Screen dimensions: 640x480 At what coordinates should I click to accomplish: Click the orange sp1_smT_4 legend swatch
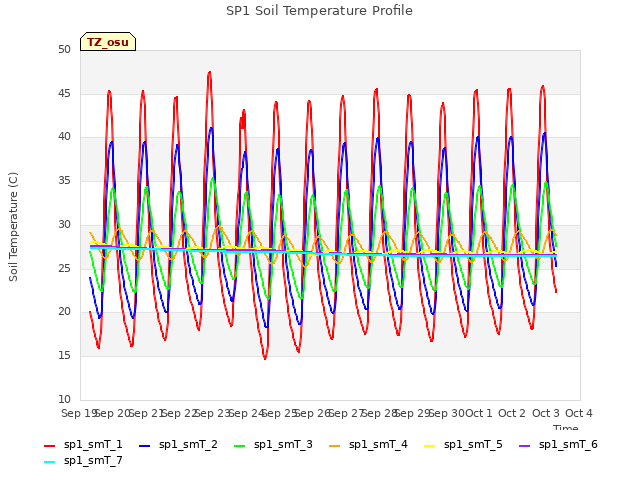[x=334, y=446]
